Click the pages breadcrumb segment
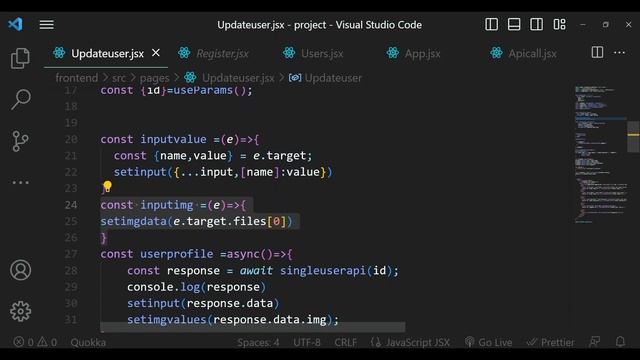The height and width of the screenshot is (360, 640). [154, 78]
